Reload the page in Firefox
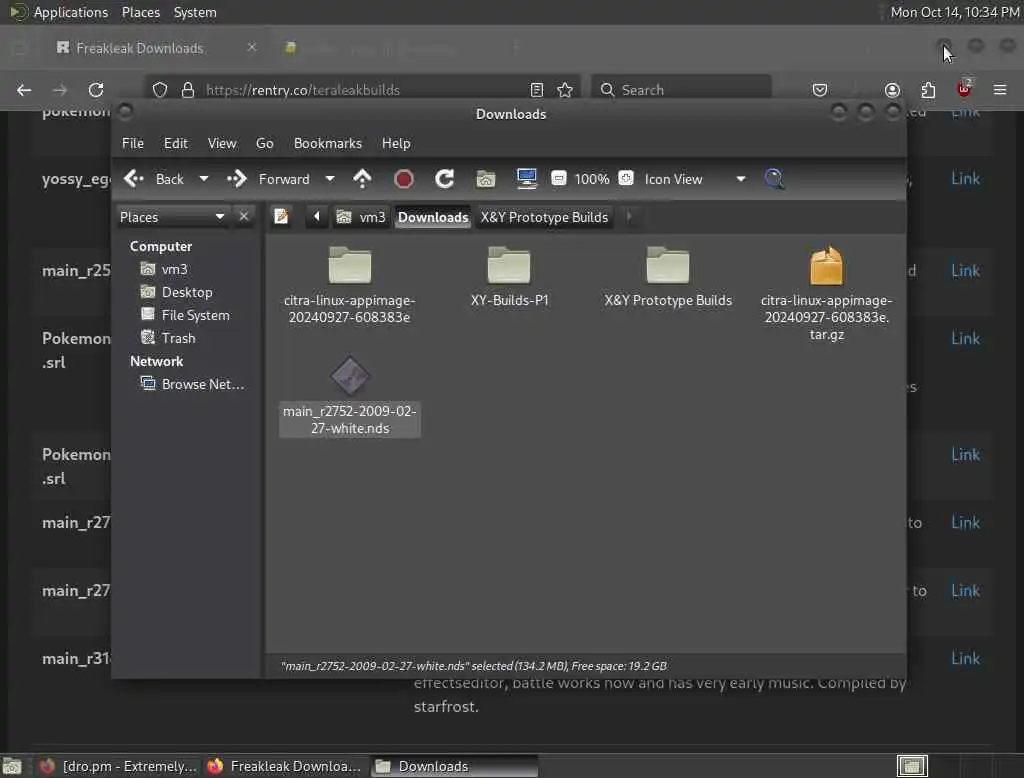This screenshot has width=1024, height=778. click(x=96, y=89)
